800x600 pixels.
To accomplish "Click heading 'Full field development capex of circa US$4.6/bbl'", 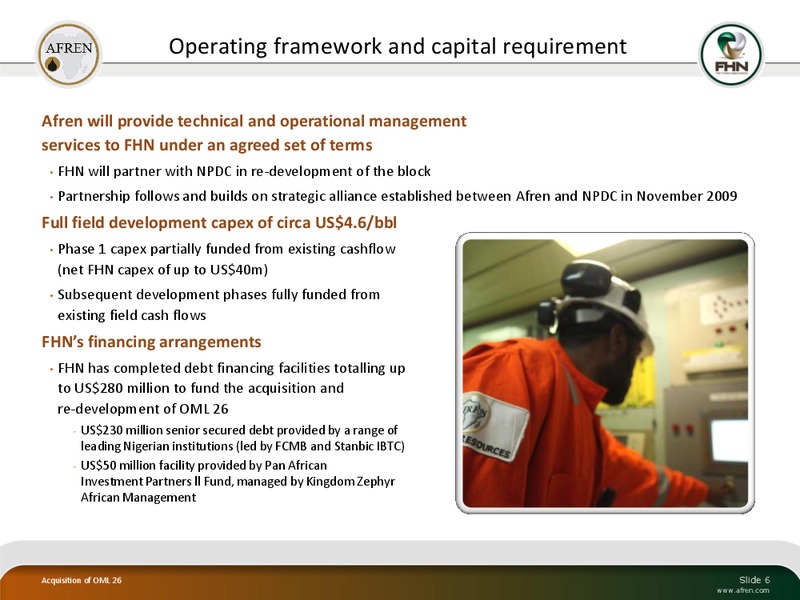I will coord(219,223).
